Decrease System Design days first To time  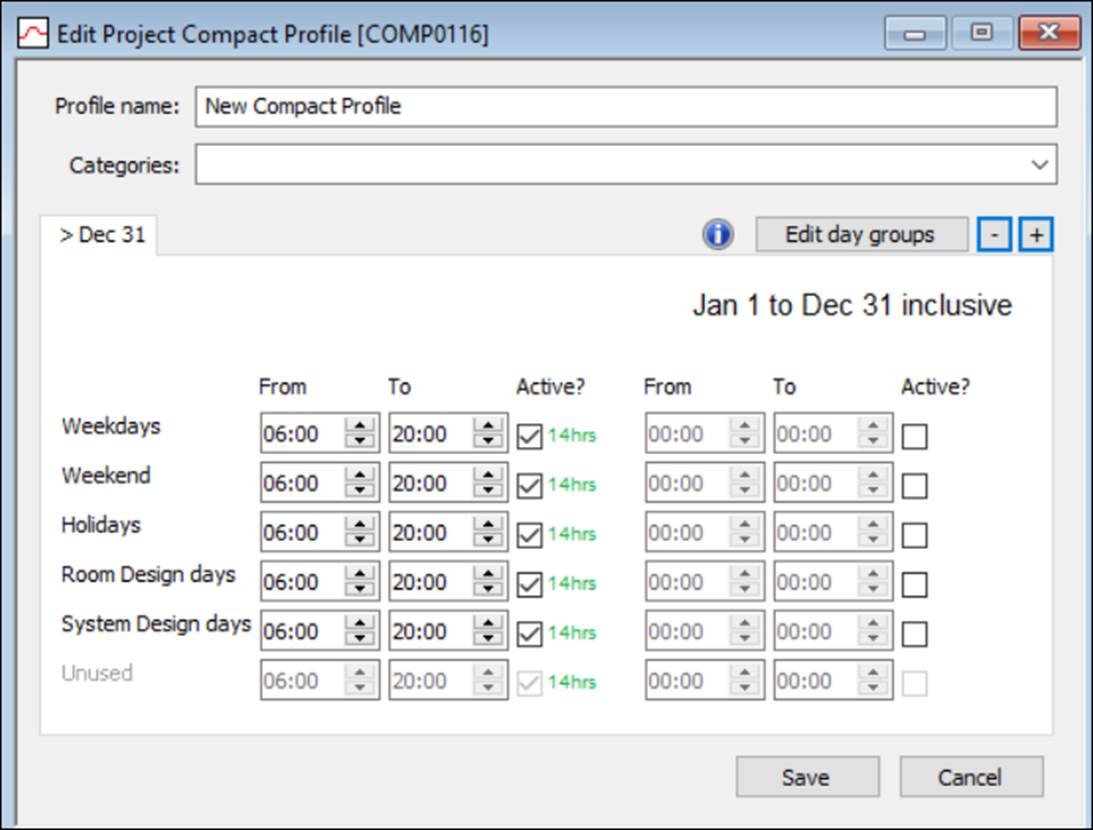(488, 638)
